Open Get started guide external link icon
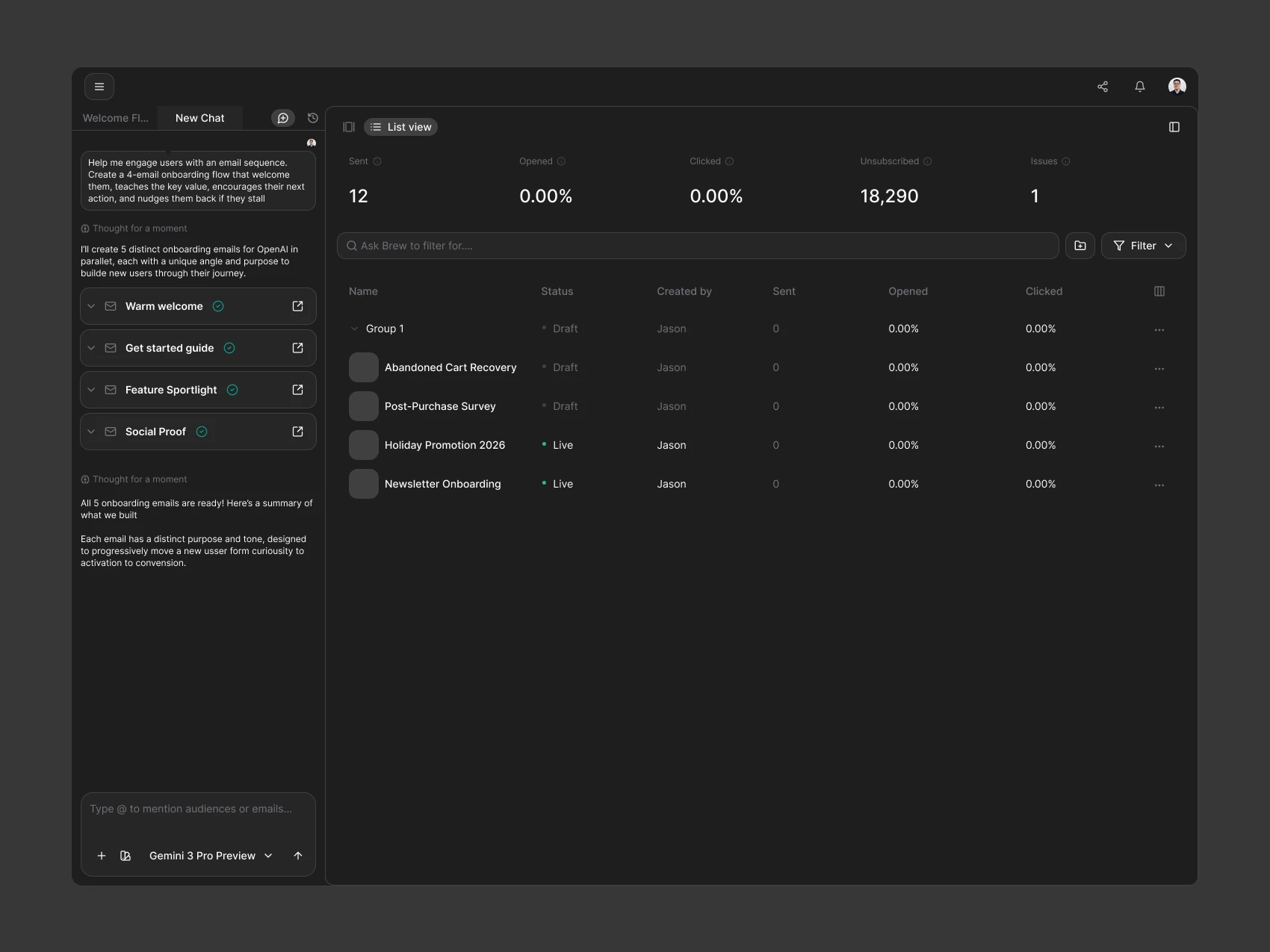This screenshot has width=1270, height=952. tap(298, 348)
